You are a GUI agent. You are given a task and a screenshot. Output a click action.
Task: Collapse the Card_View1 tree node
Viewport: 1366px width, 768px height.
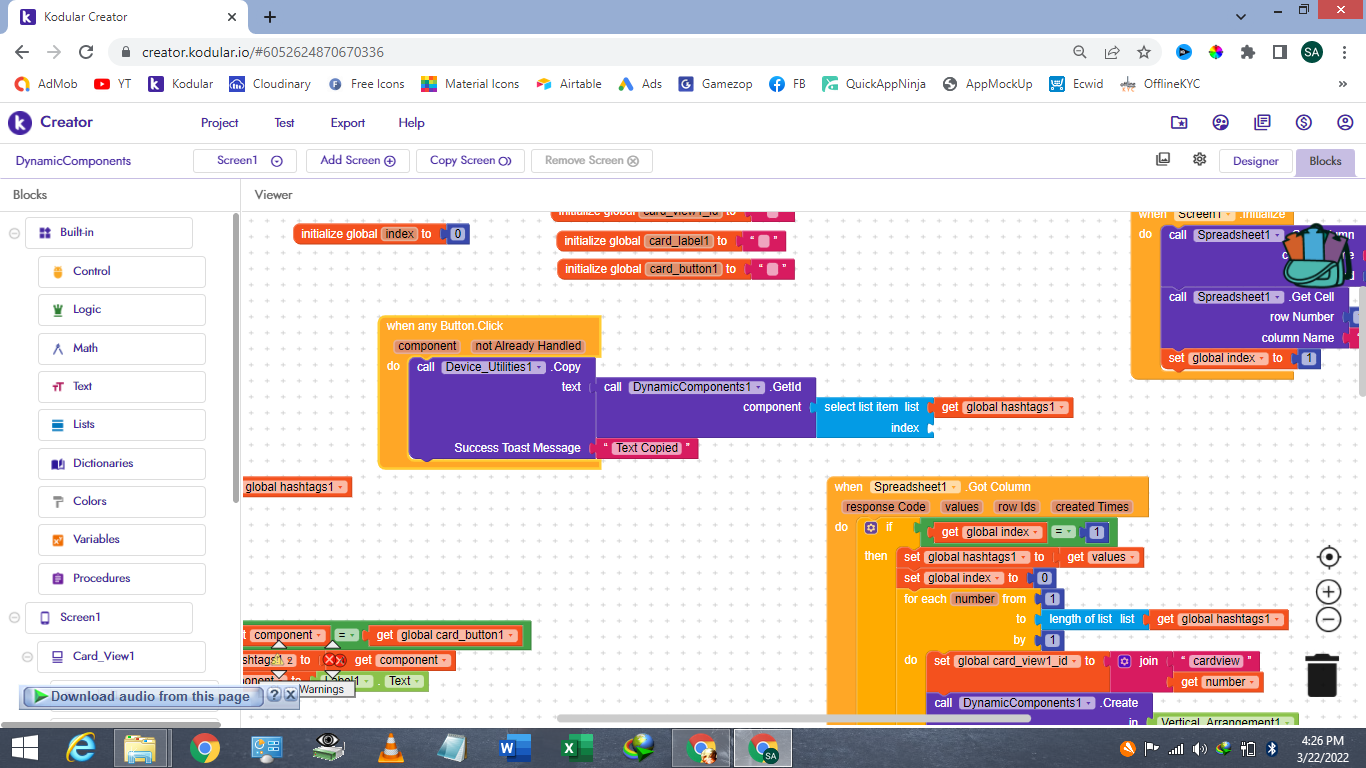pos(27,657)
